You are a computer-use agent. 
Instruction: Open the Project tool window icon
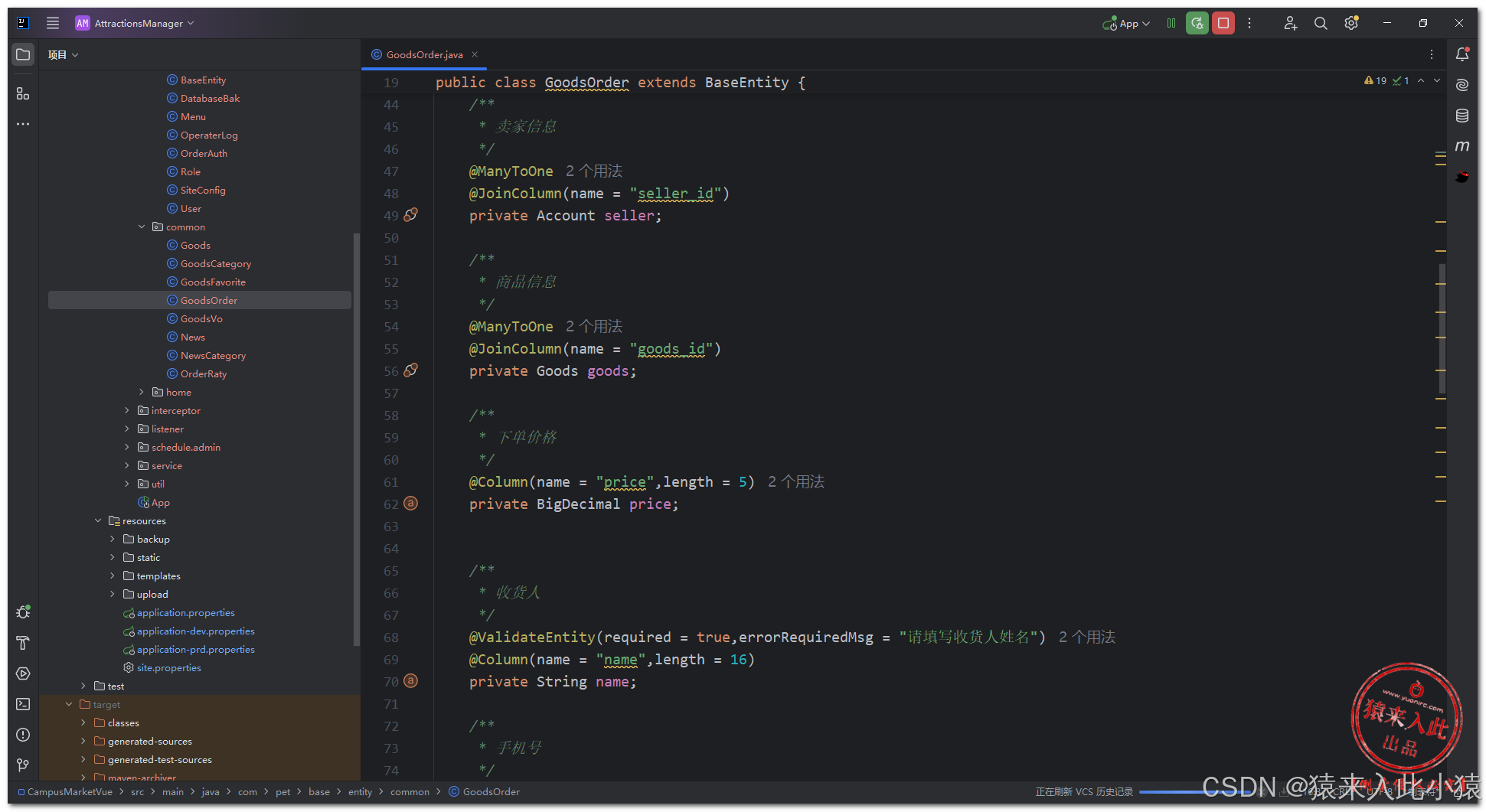[23, 54]
